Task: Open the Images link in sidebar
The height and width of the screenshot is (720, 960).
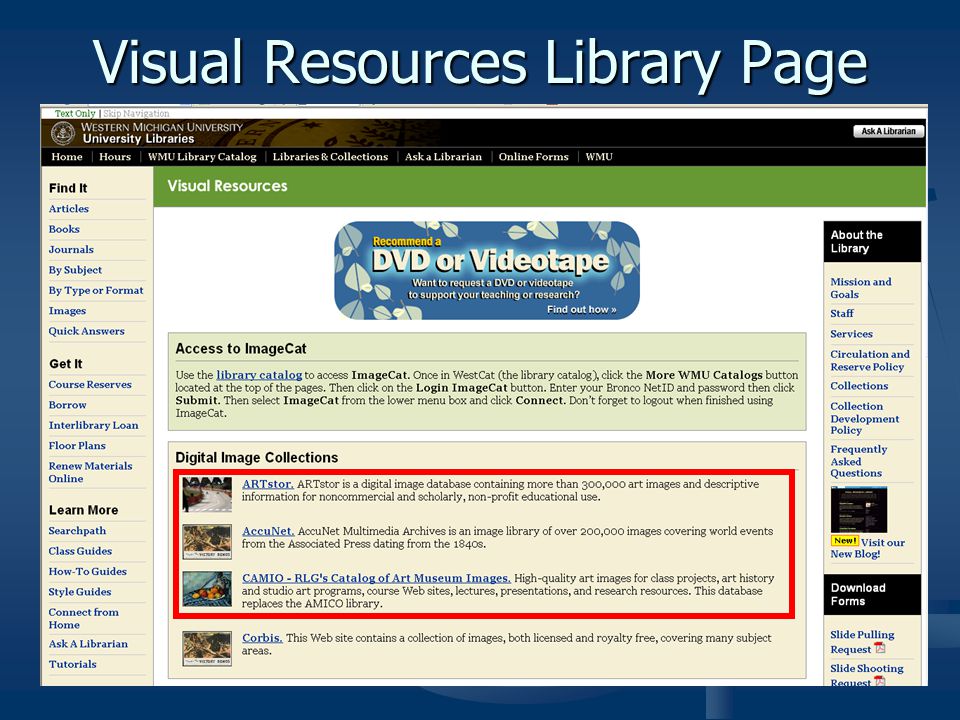Action: pyautogui.click(x=67, y=310)
